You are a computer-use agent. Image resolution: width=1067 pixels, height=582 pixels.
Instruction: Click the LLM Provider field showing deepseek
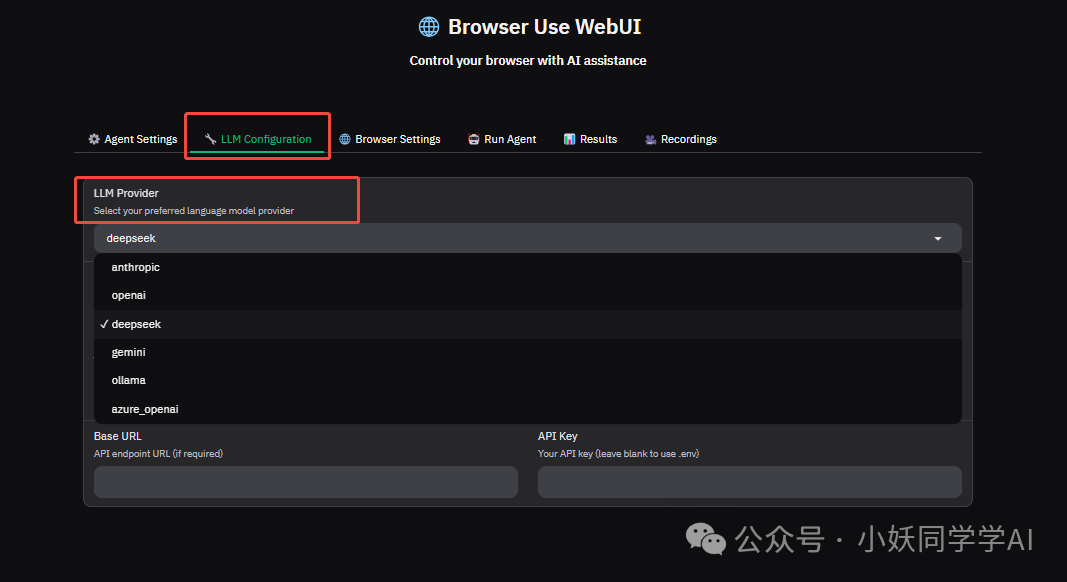(527, 238)
